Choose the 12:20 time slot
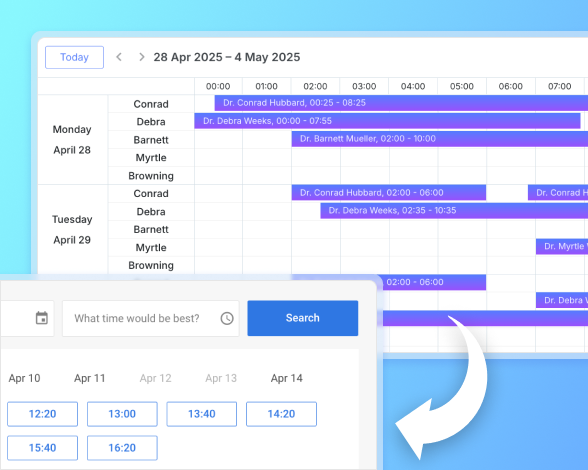The height and width of the screenshot is (470, 588). pos(42,414)
